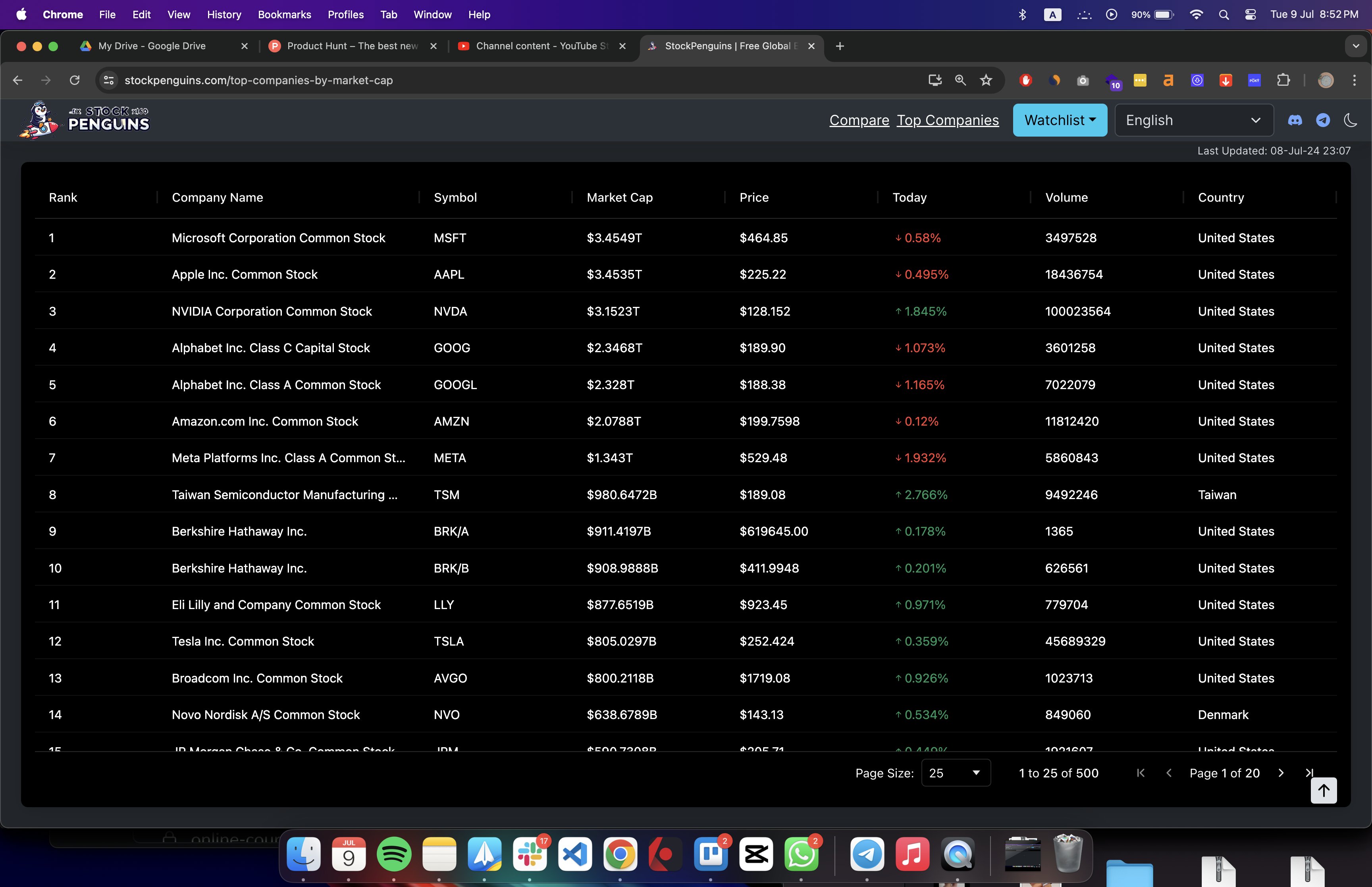This screenshot has height=887, width=1372.
Task: Go to the next page arrow
Action: click(x=1281, y=773)
